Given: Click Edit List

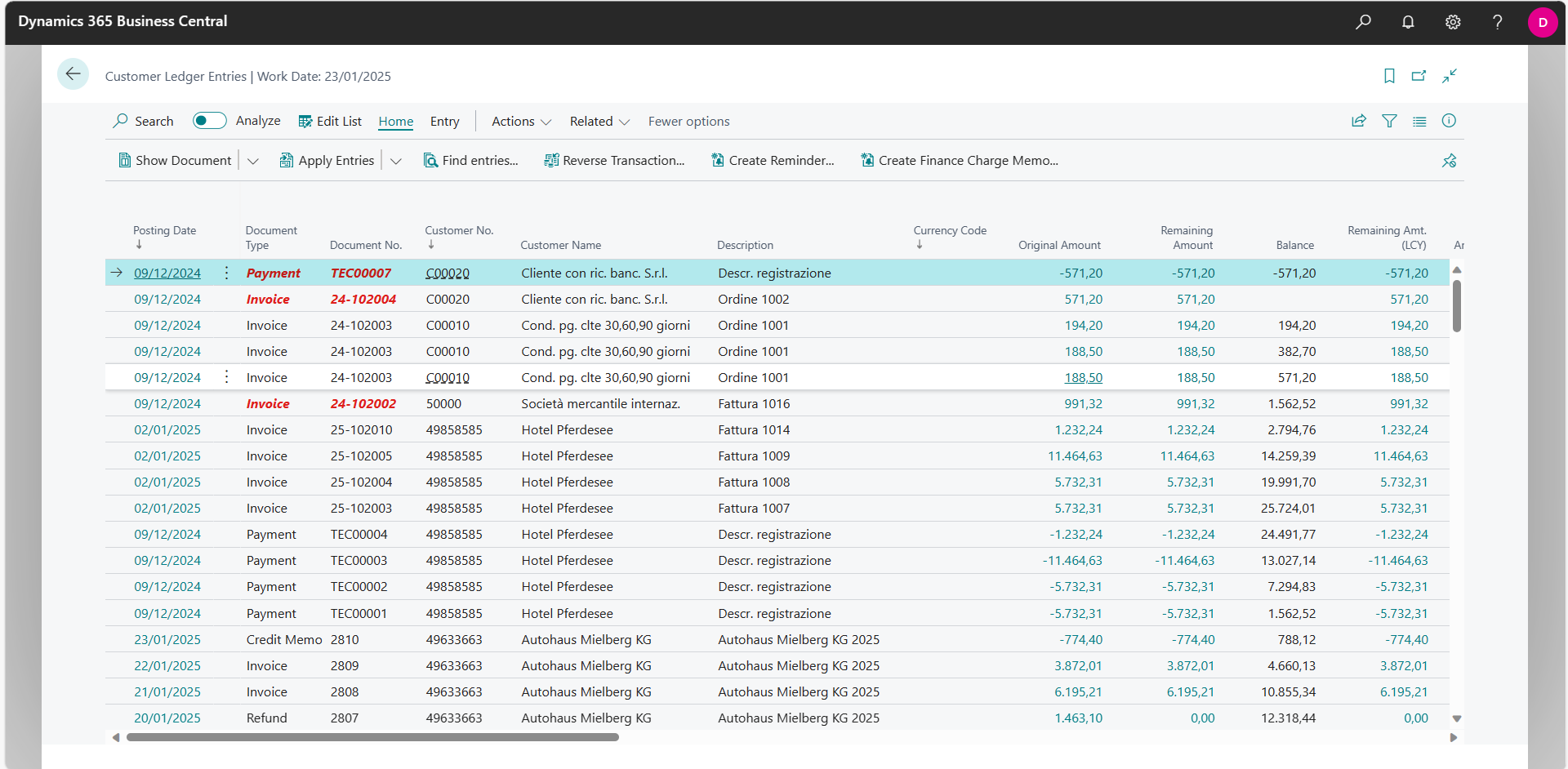Looking at the screenshot, I should click(330, 121).
